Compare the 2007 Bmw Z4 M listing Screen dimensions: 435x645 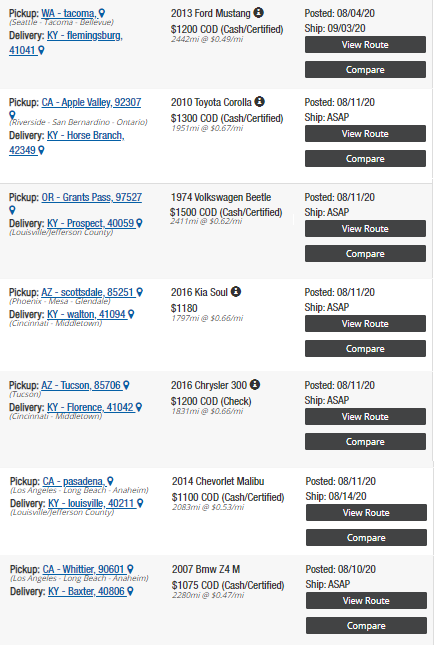coord(366,625)
